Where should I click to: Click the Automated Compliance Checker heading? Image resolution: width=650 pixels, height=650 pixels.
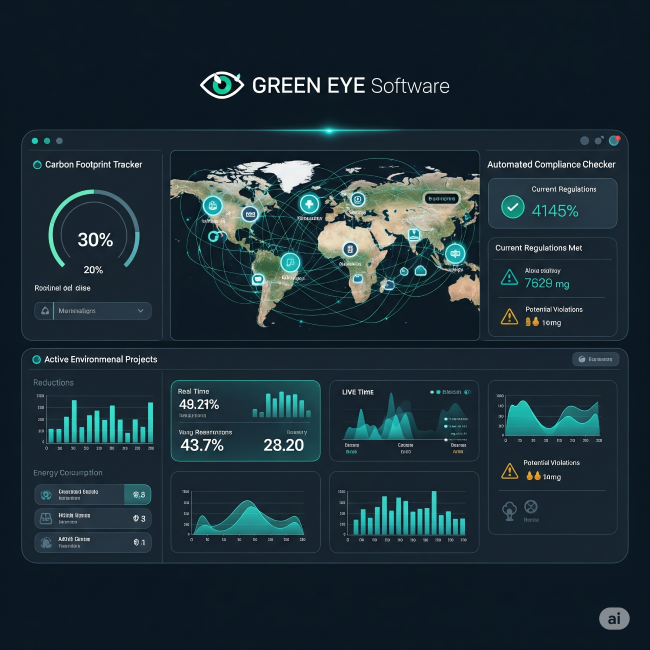tap(551, 165)
